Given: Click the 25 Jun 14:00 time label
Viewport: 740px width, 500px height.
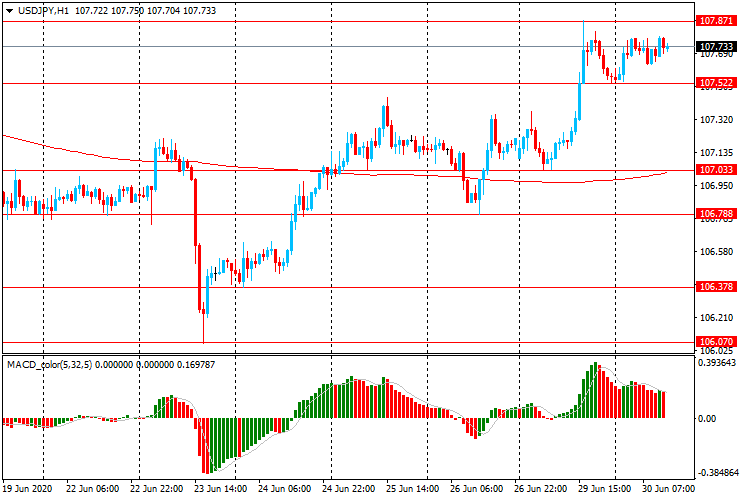Looking at the screenshot, I should [x=412, y=488].
